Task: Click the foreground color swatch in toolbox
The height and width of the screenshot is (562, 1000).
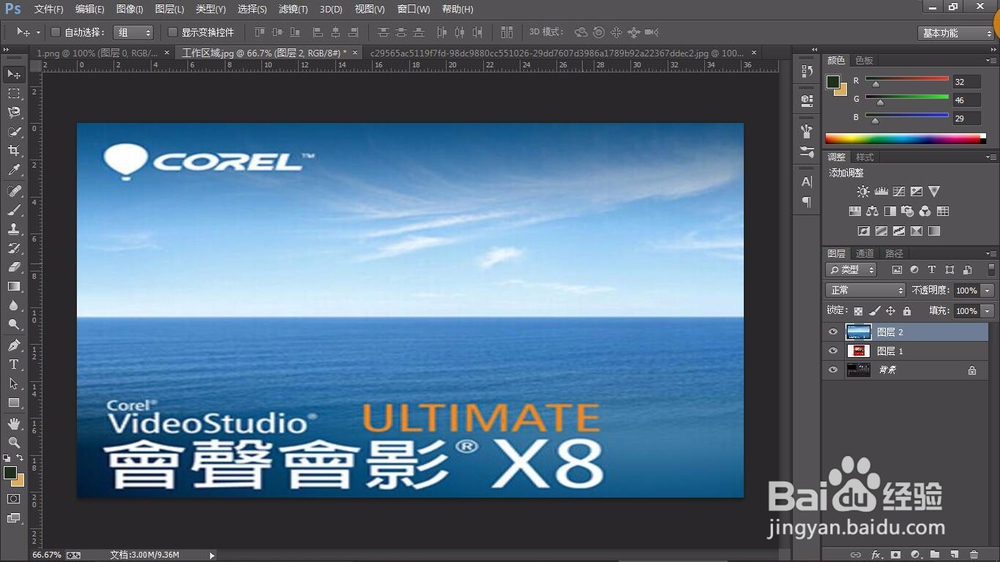Action: tap(10, 473)
